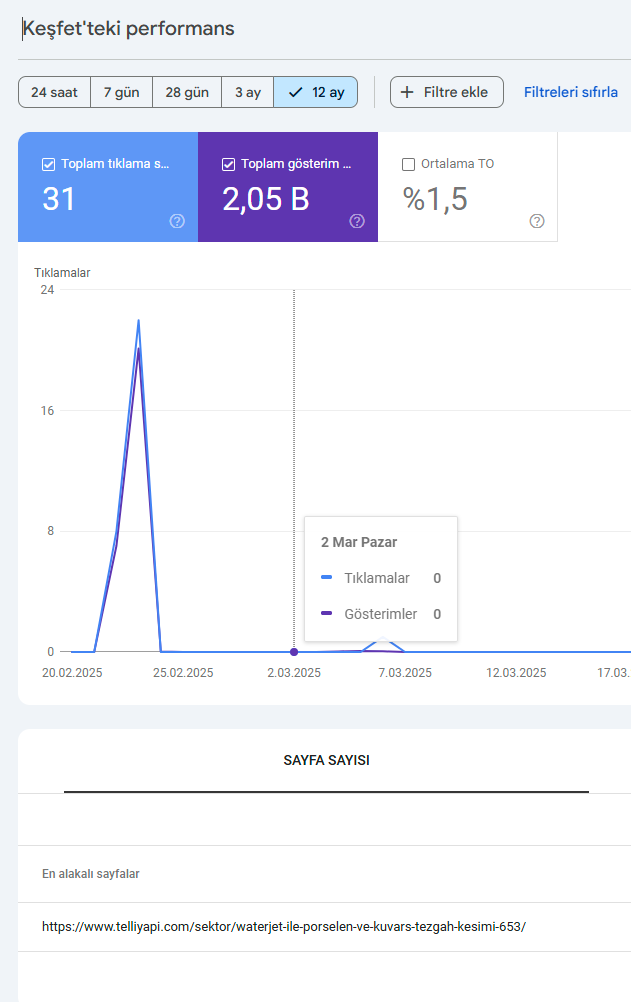Click Filtreleri sıfırla link

point(570,92)
